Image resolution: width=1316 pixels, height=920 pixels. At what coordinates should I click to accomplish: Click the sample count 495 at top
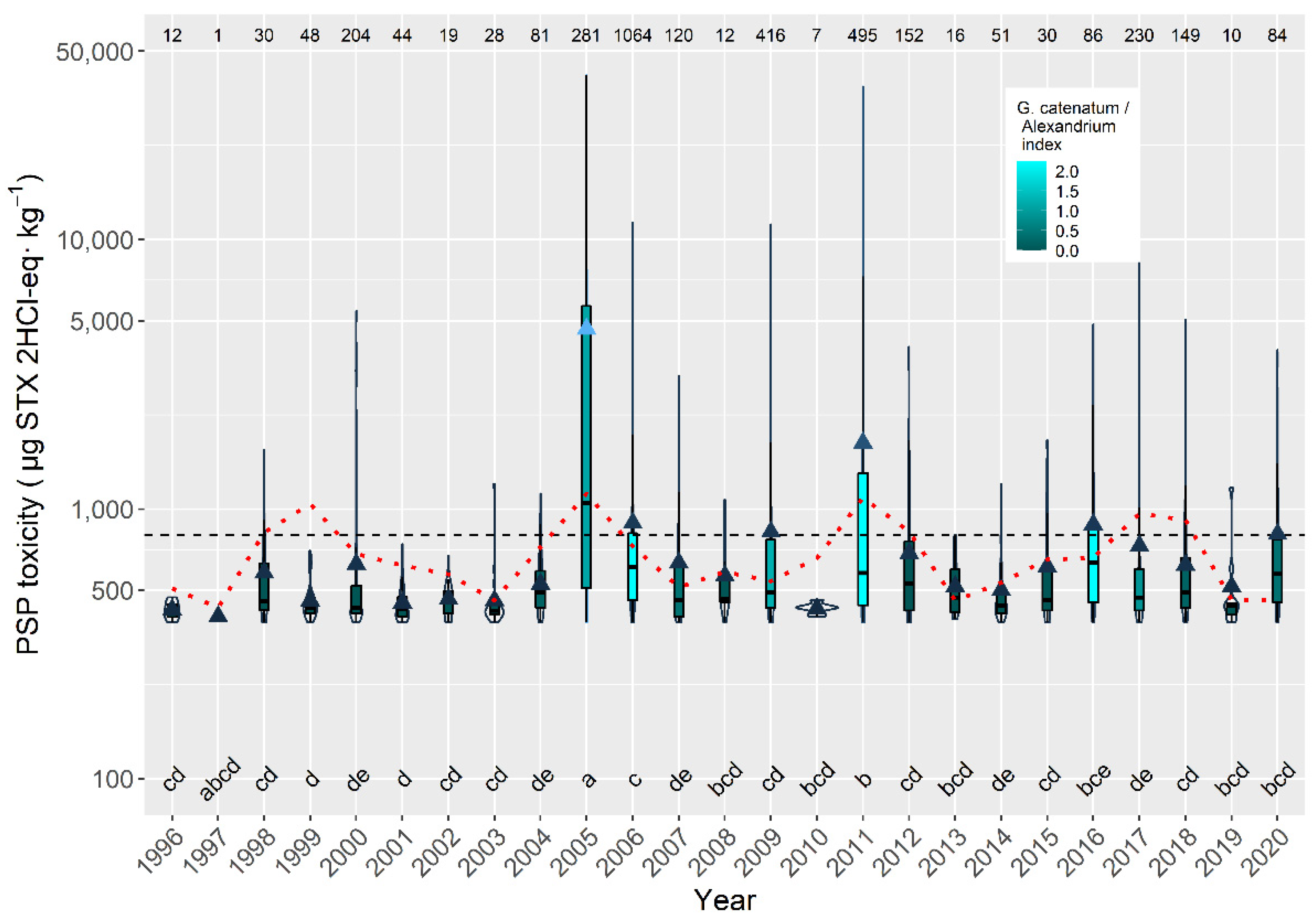pyautogui.click(x=862, y=36)
